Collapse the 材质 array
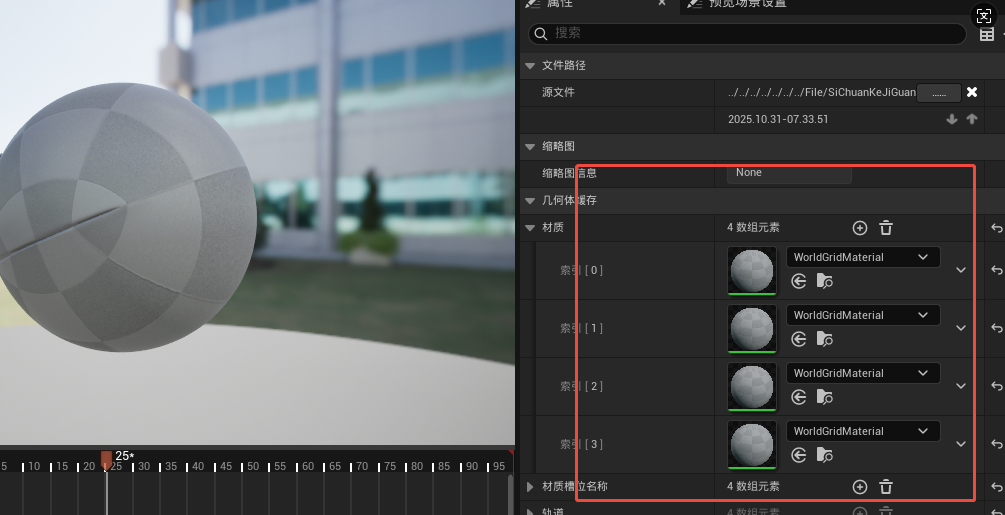 [x=530, y=227]
